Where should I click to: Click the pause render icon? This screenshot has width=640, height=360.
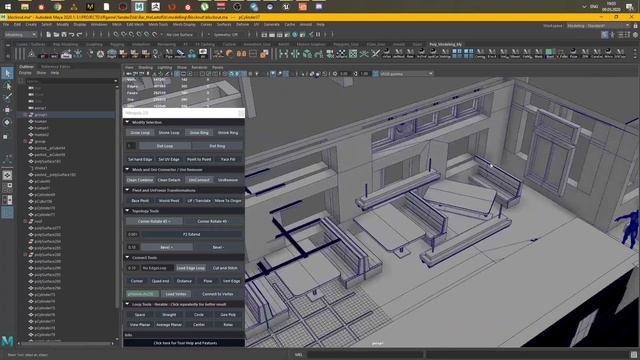[318, 35]
